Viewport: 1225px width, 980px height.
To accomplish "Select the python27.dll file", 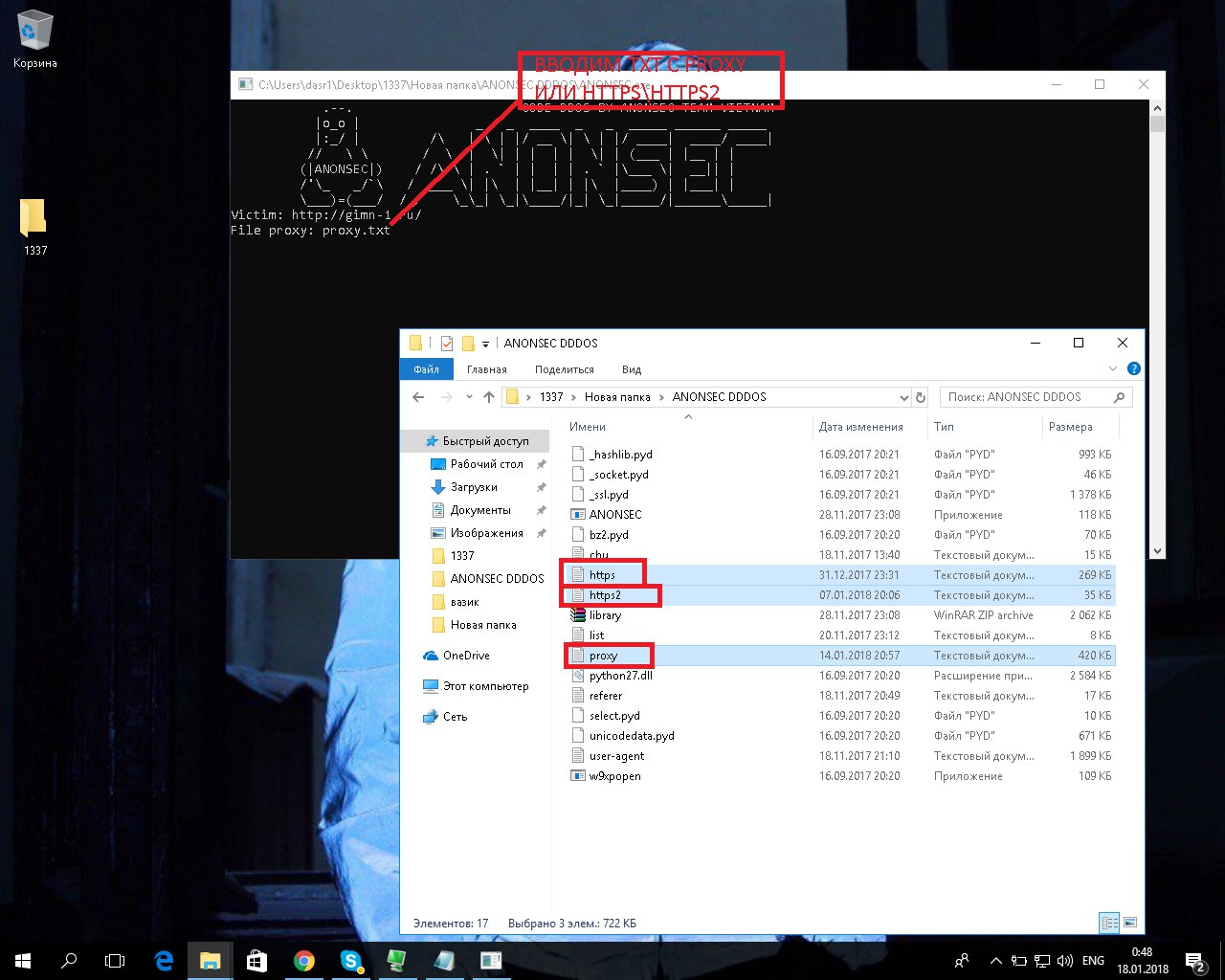I will click(620, 676).
